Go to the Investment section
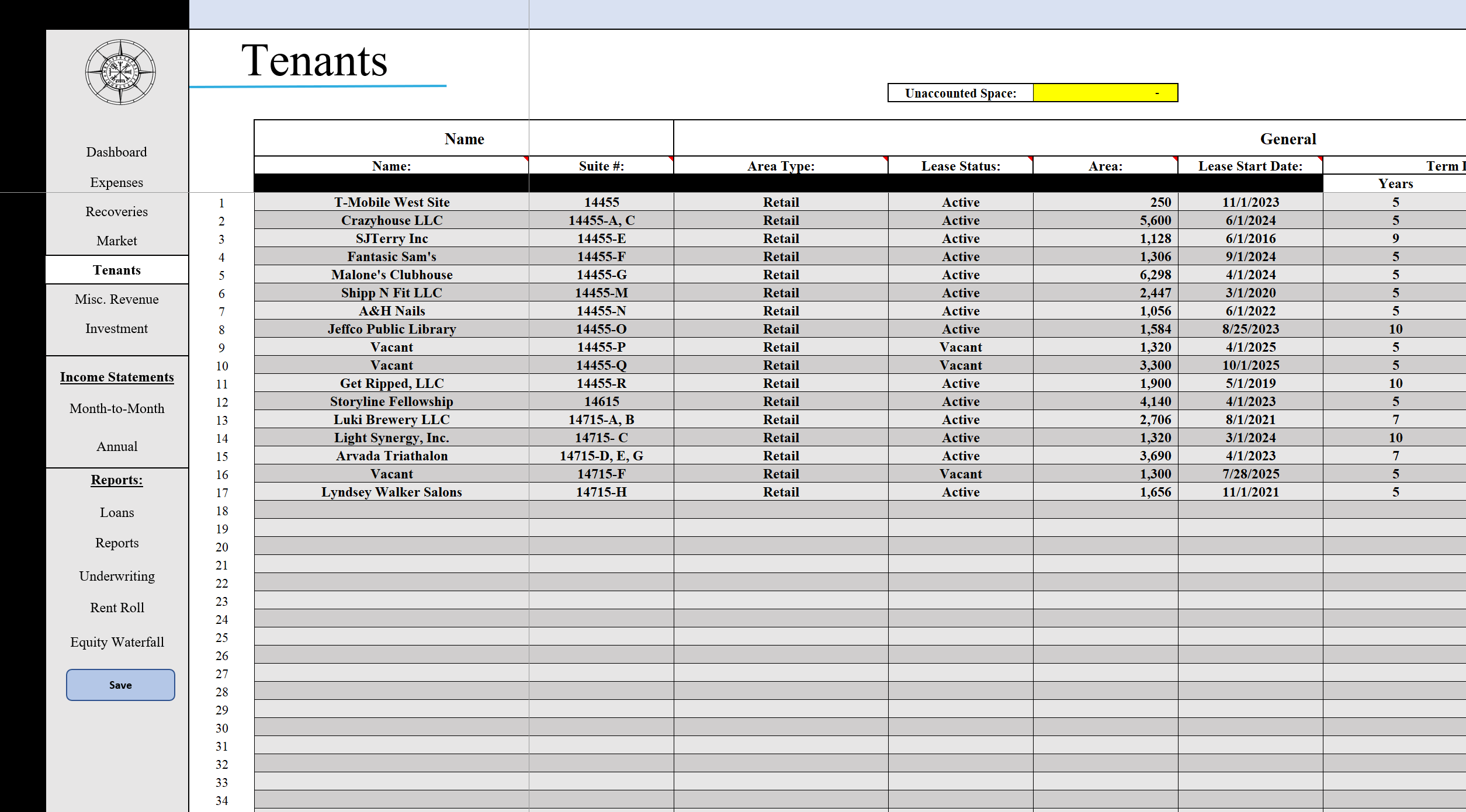Viewport: 1466px width, 812px height. (x=116, y=328)
